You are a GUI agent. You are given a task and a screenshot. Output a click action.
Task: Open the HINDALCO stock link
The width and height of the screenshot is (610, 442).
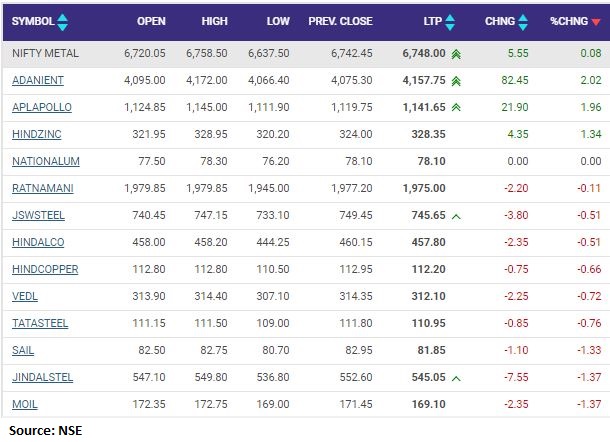point(38,242)
